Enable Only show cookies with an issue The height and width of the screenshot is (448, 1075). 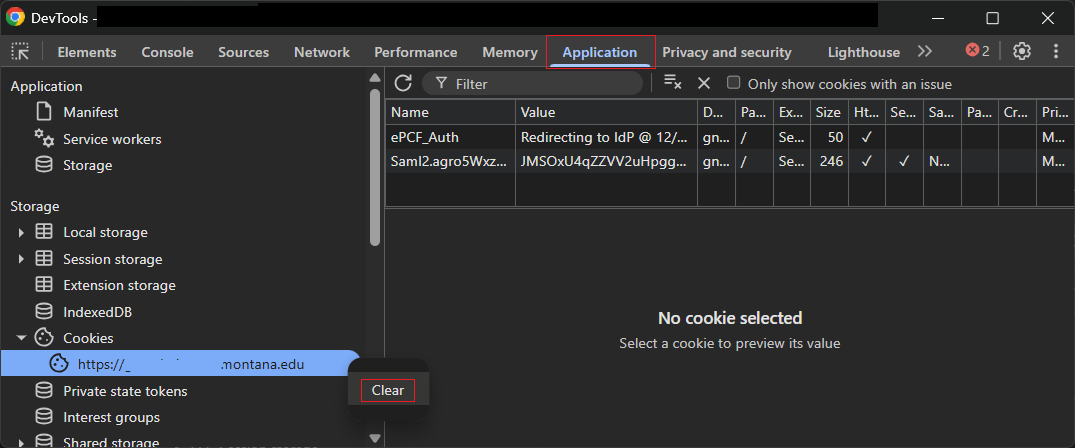pos(734,83)
